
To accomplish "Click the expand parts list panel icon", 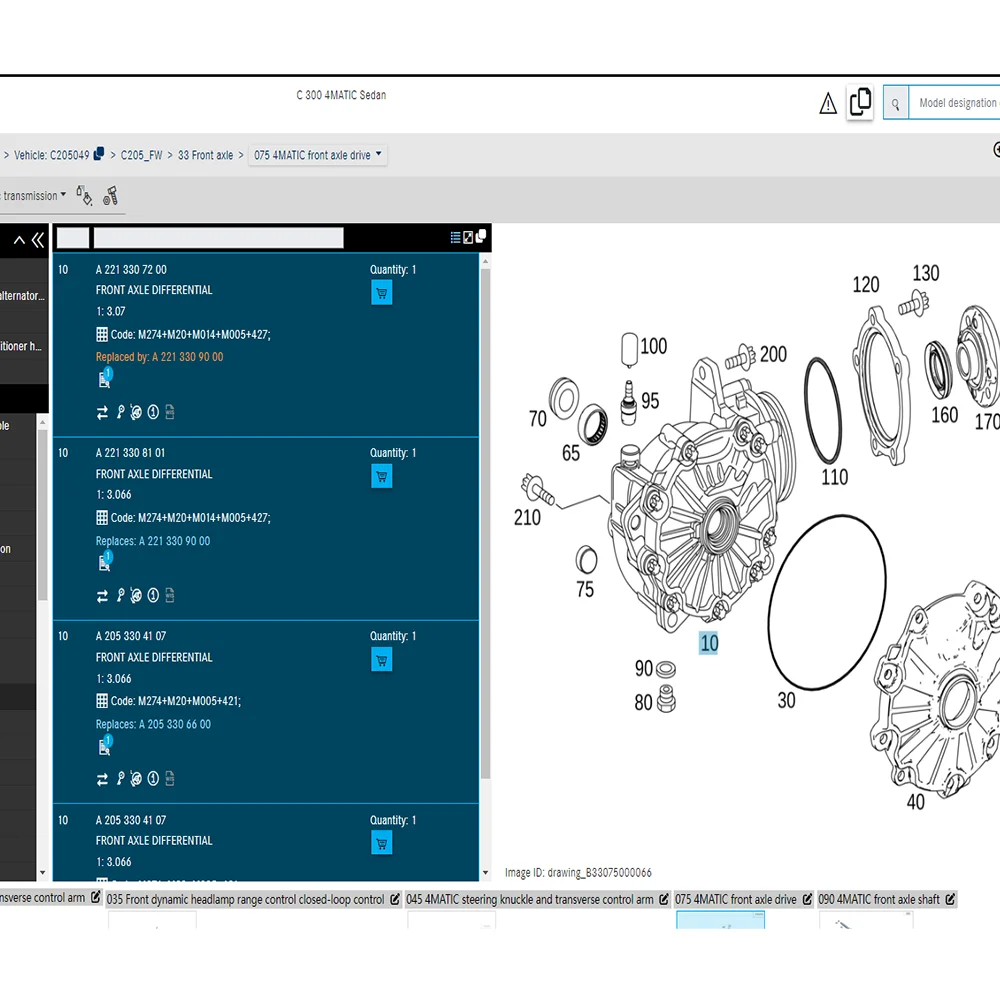I will pos(468,237).
